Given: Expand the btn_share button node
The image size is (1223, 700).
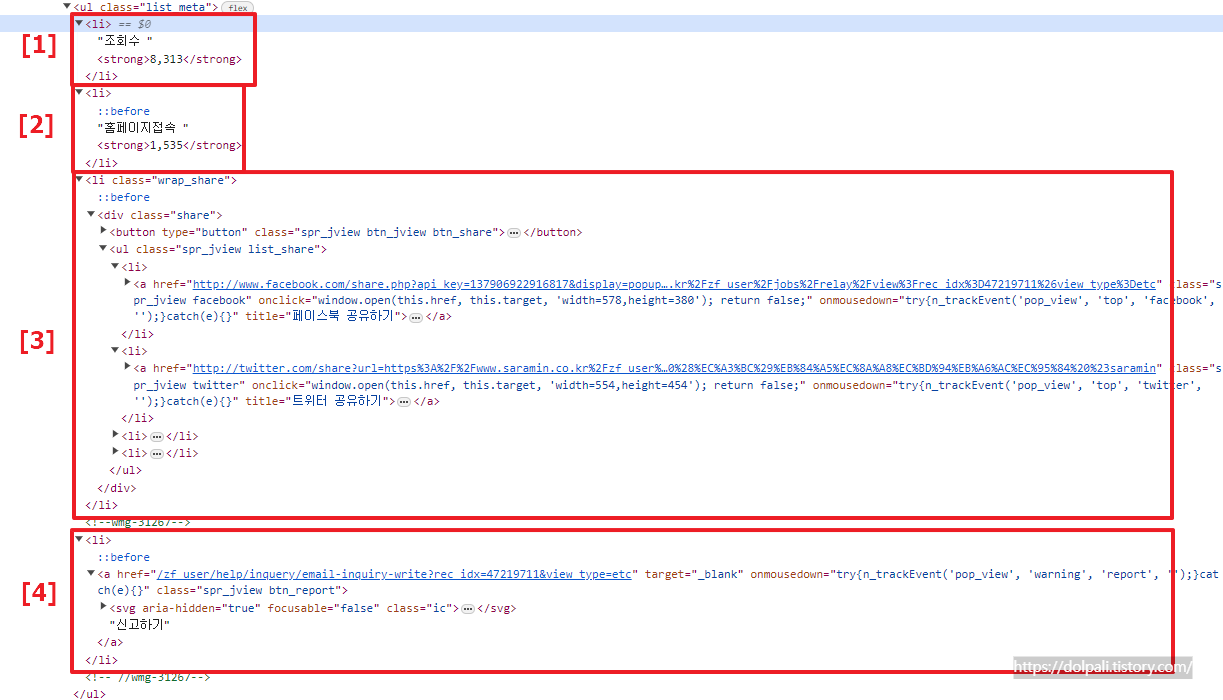Looking at the screenshot, I should (103, 232).
